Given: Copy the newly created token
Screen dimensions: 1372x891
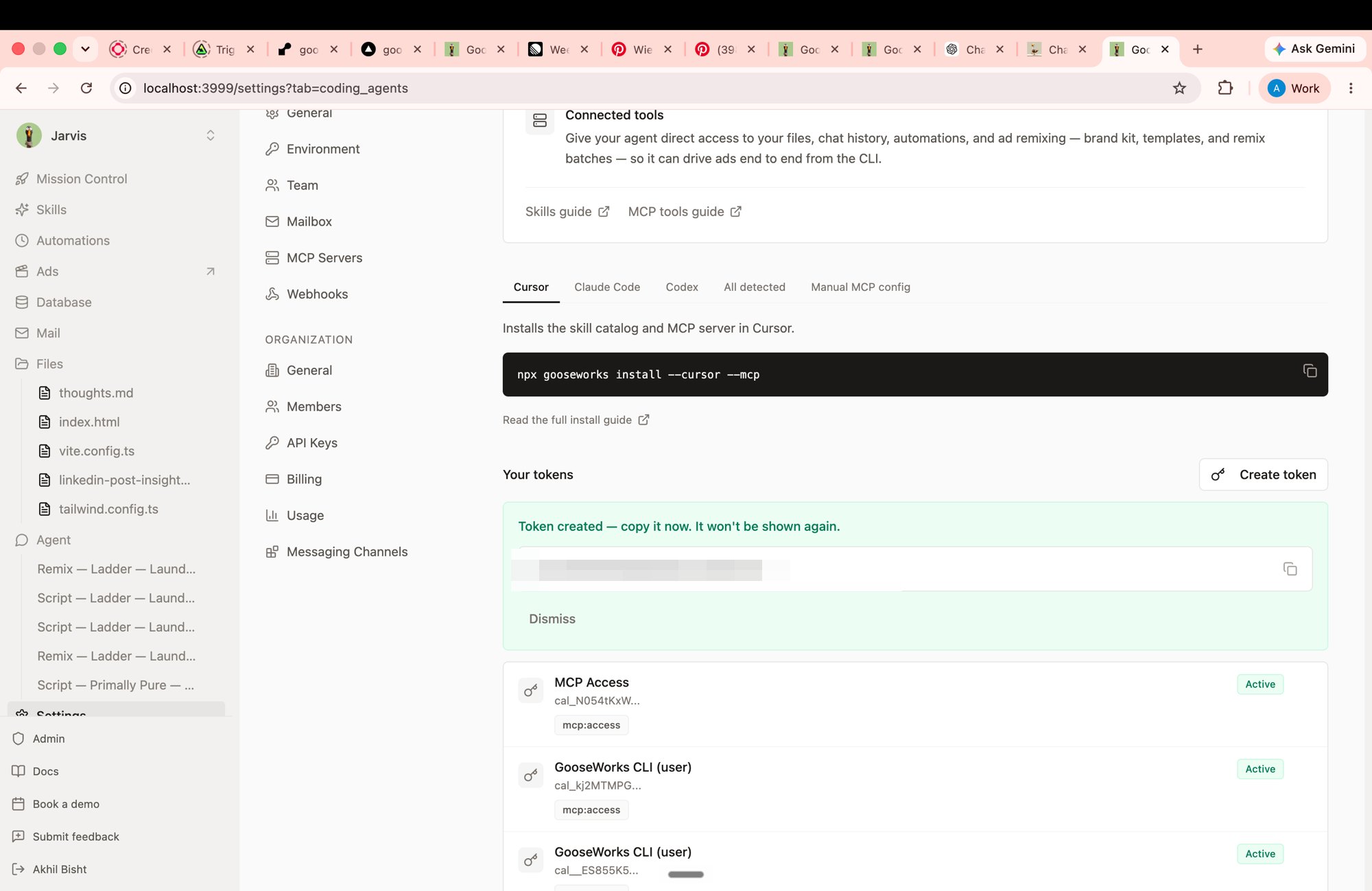Looking at the screenshot, I should click(1290, 569).
